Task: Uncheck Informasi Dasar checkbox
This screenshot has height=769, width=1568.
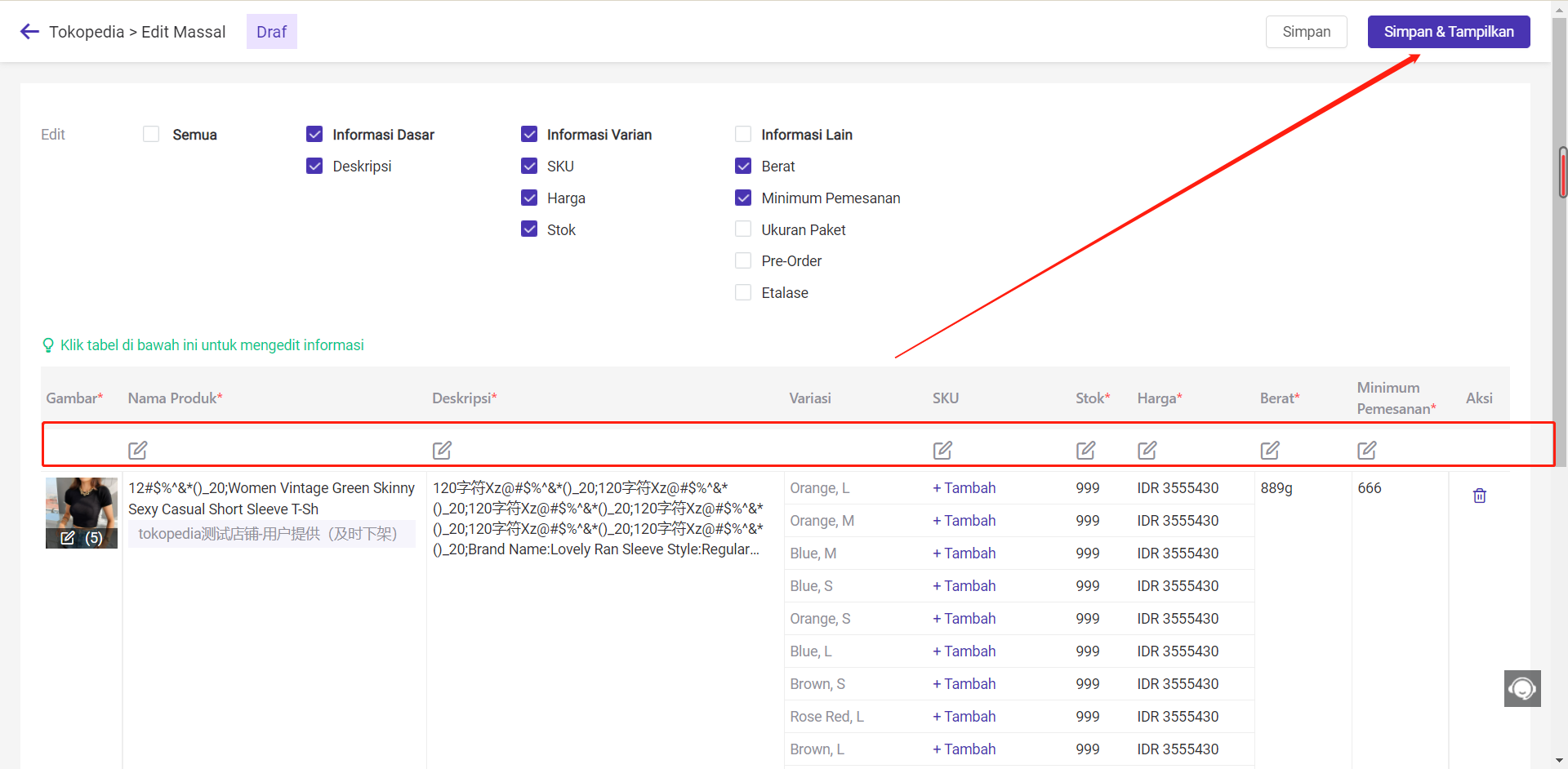Action: point(314,134)
